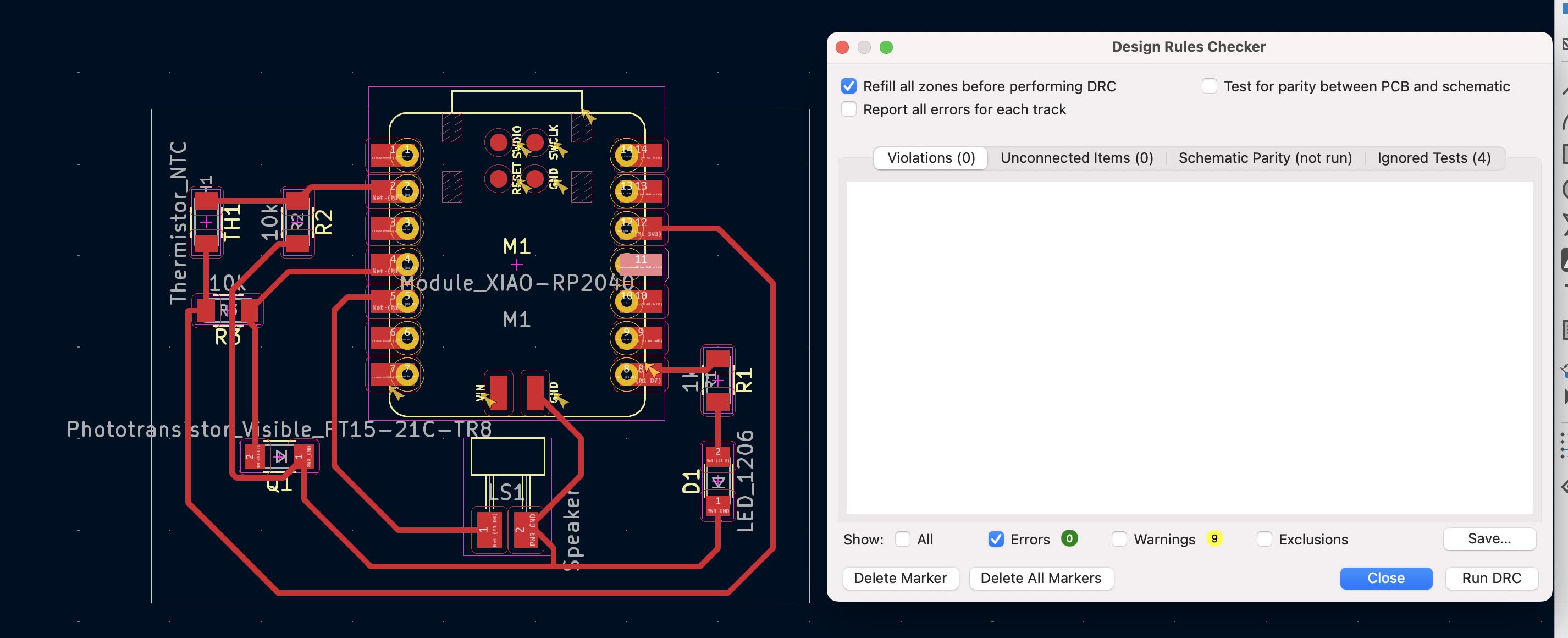
Task: Enable parity test between PCB and schematic
Action: (1209, 86)
